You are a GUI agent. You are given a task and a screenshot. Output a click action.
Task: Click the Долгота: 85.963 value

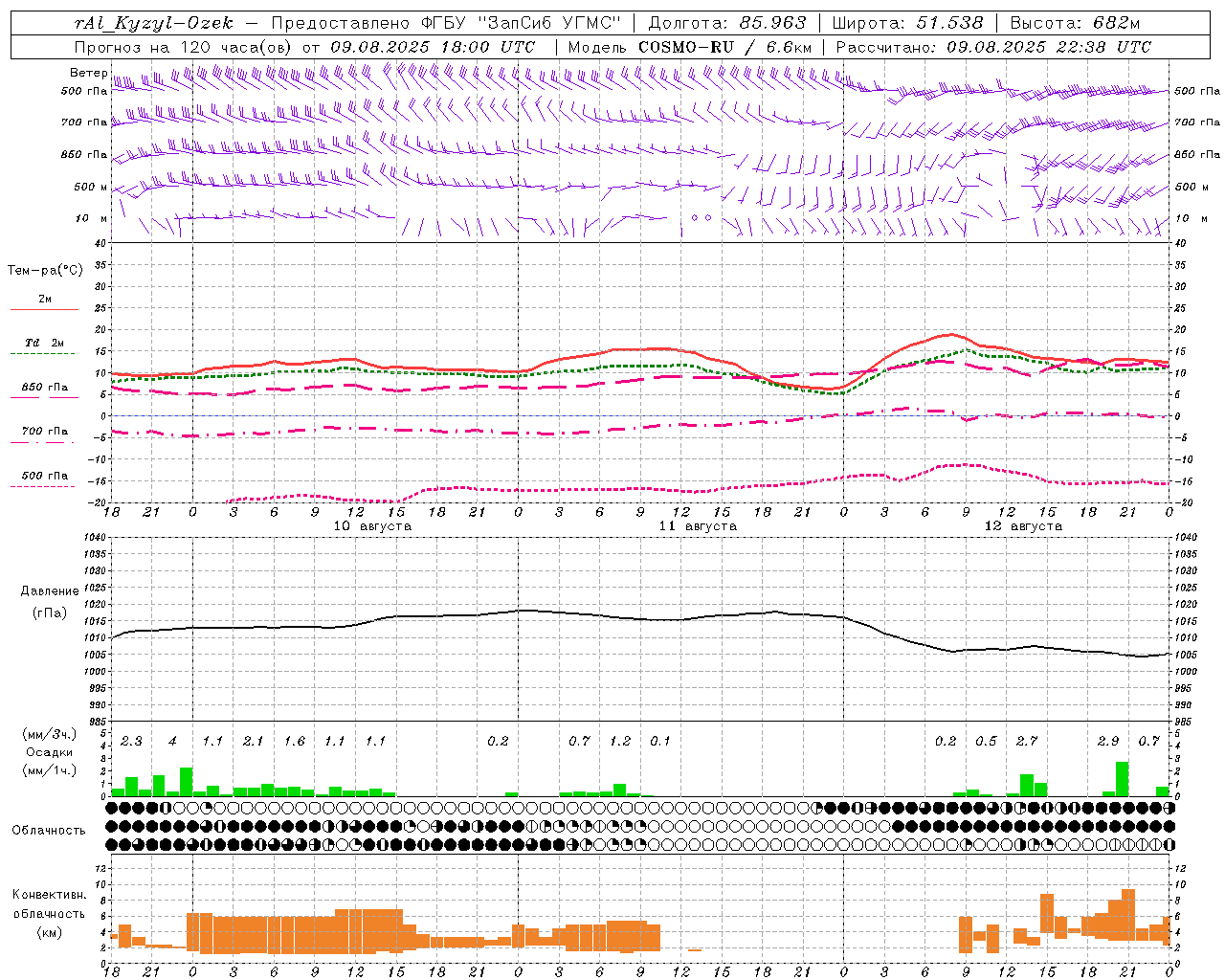click(x=727, y=22)
